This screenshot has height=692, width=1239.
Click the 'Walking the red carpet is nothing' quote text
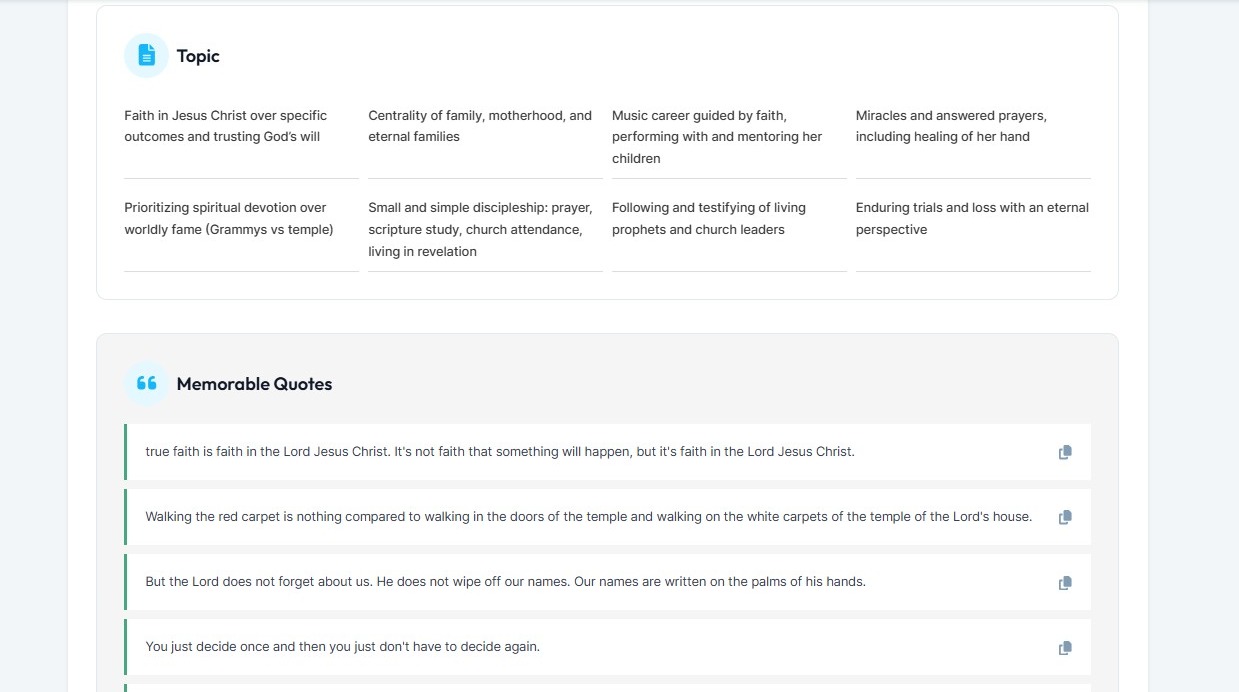coord(588,517)
